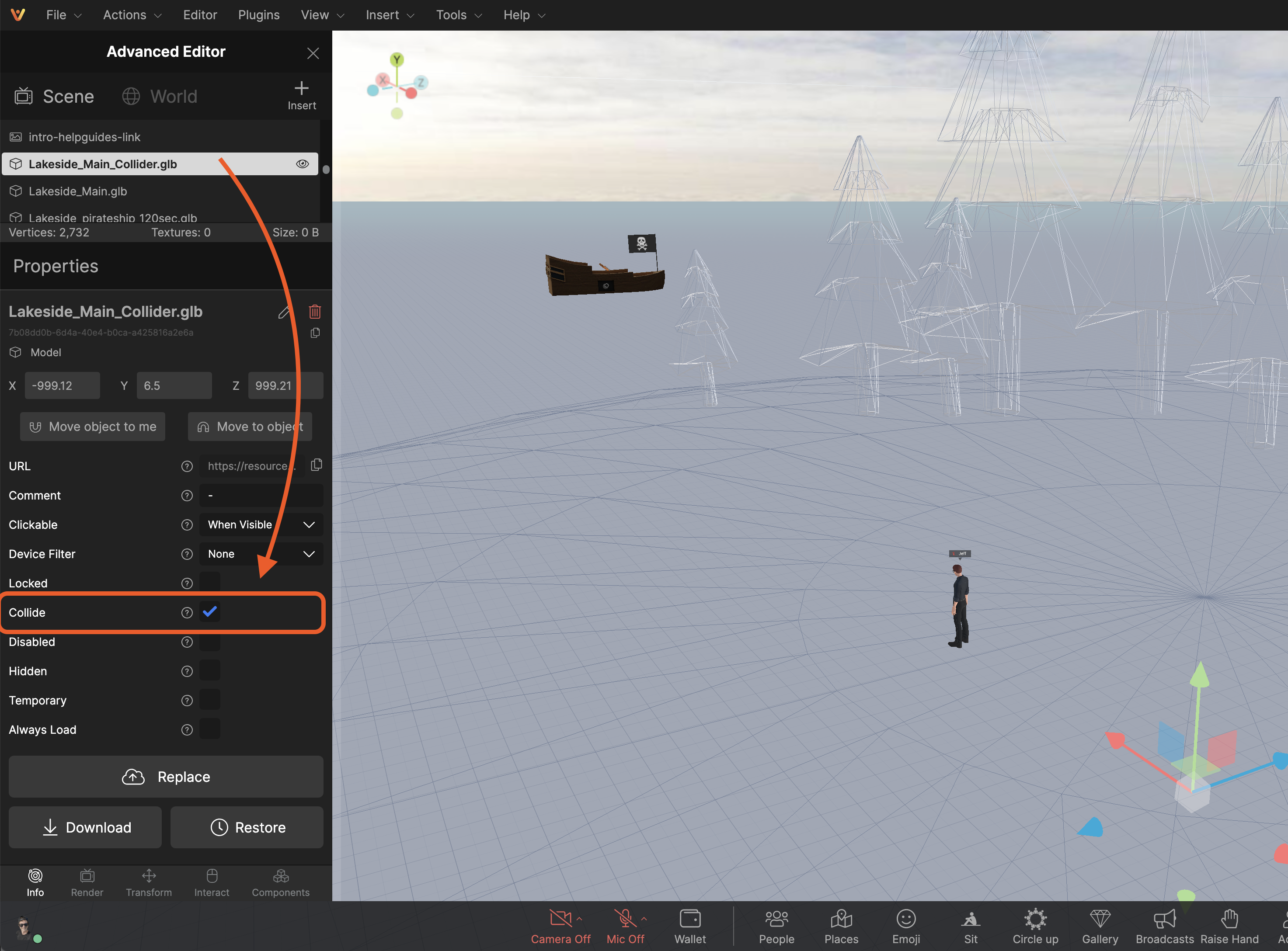The image size is (1288, 951).
Task: Click the Download button
Action: pos(85,827)
